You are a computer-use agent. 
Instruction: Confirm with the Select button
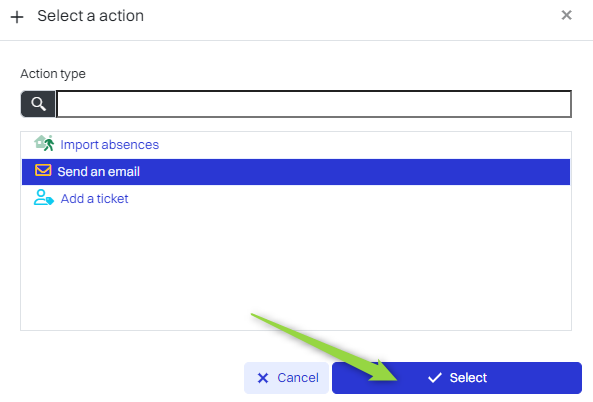[457, 378]
